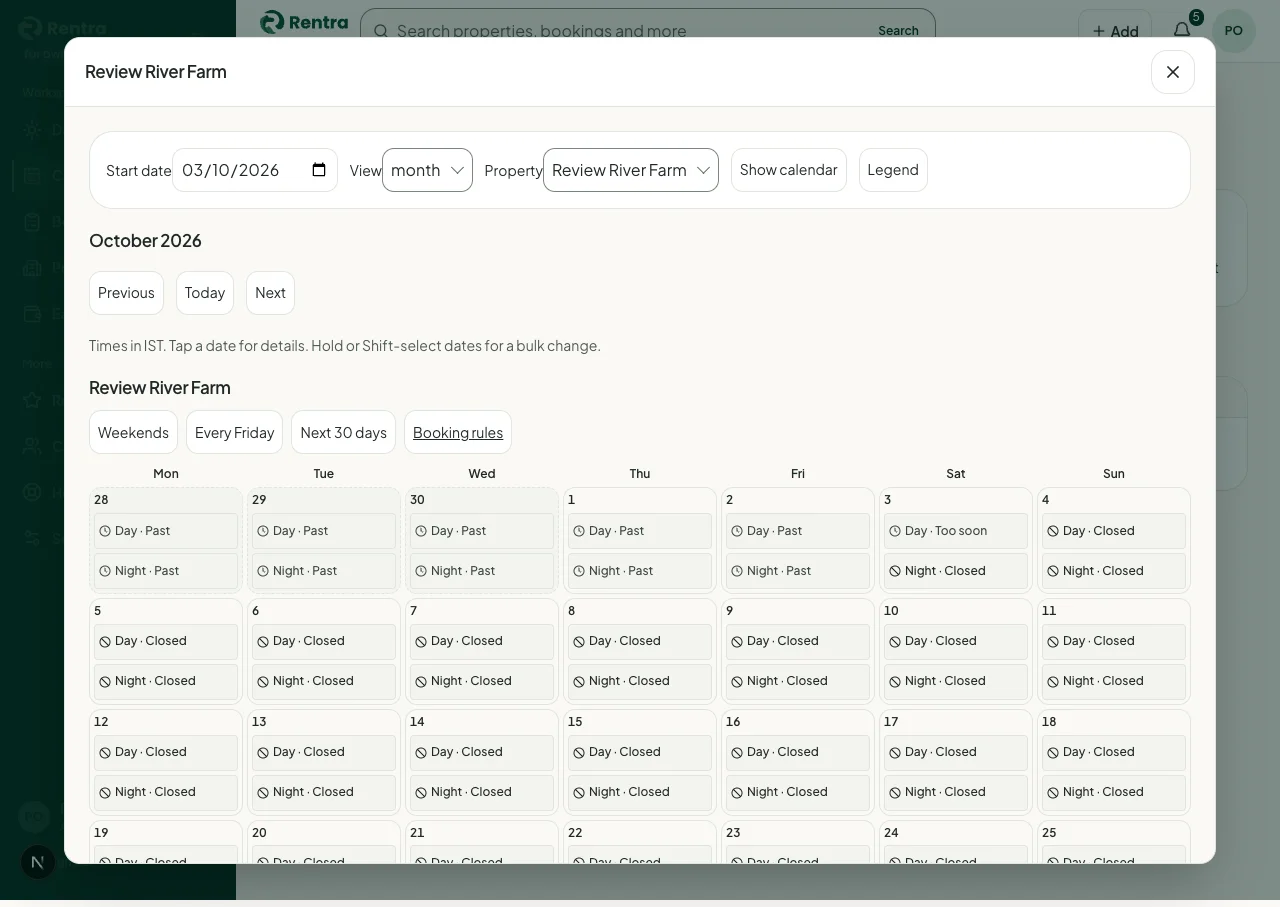Select Night · Closed slot on the 11th
The image size is (1280, 907).
click(1114, 681)
